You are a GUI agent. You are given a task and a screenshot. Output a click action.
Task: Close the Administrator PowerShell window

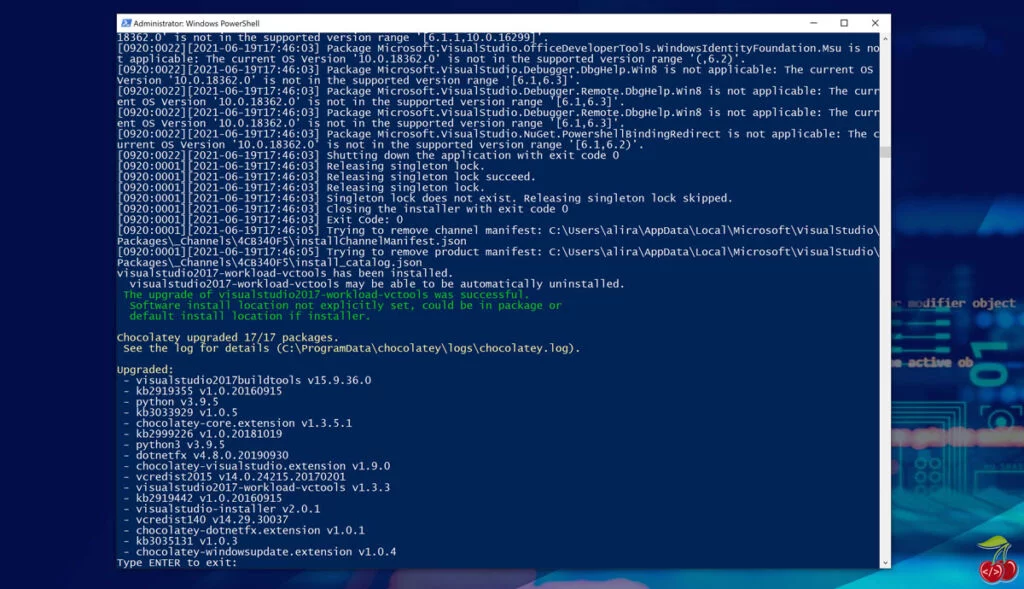[875, 23]
